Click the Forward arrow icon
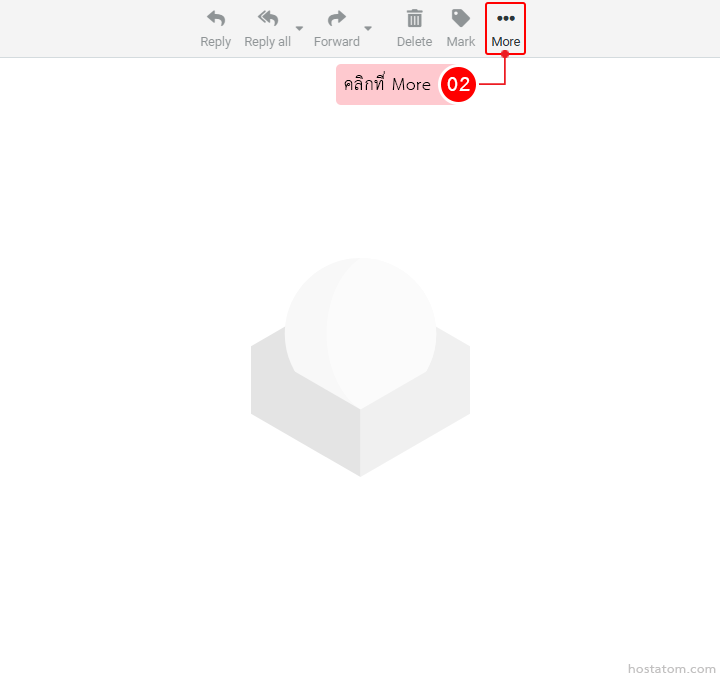Image resolution: width=720 pixels, height=677 pixels. tap(337, 18)
